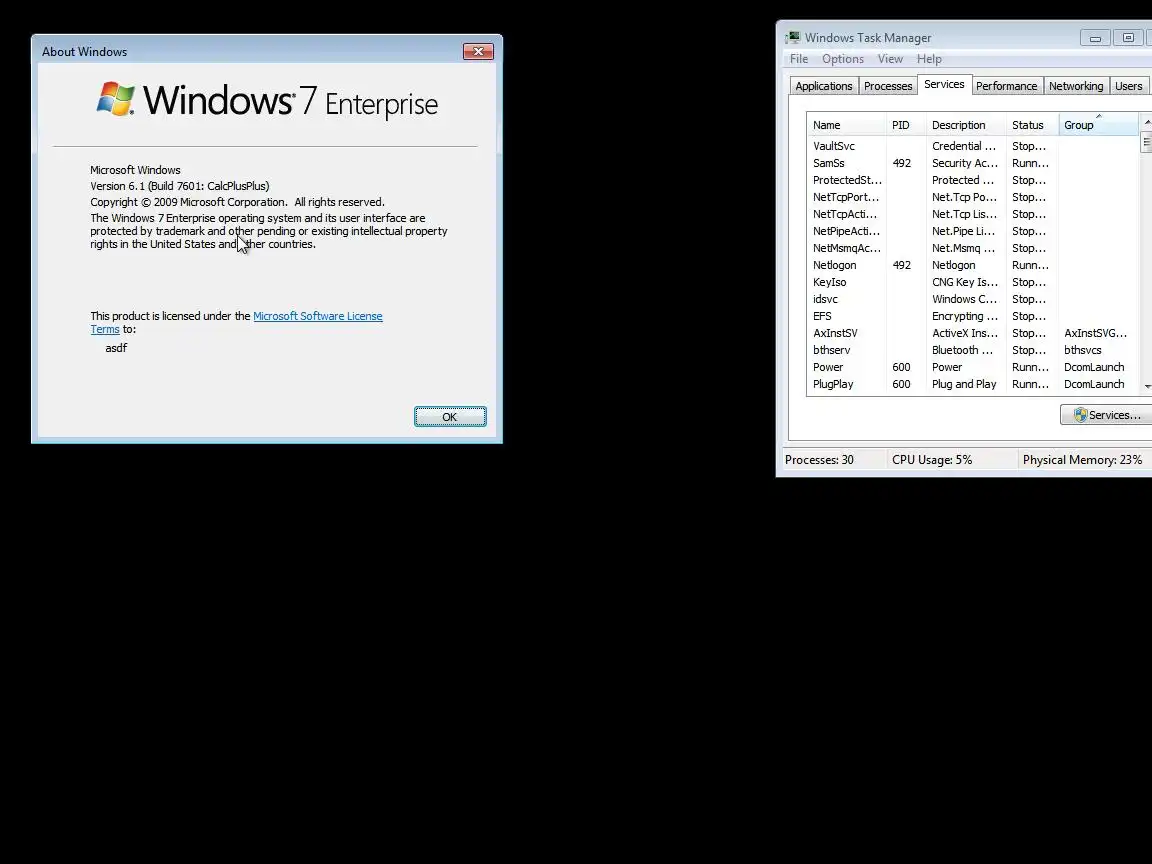Screen dimensions: 1152x864
Task: Click Plug and Play description cell
Action: tap(964, 384)
